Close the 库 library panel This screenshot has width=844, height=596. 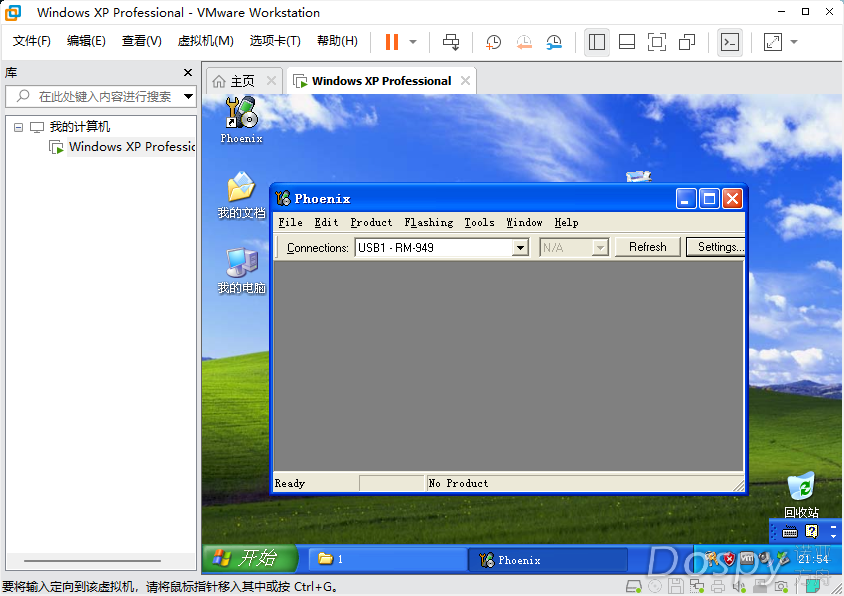(x=188, y=72)
